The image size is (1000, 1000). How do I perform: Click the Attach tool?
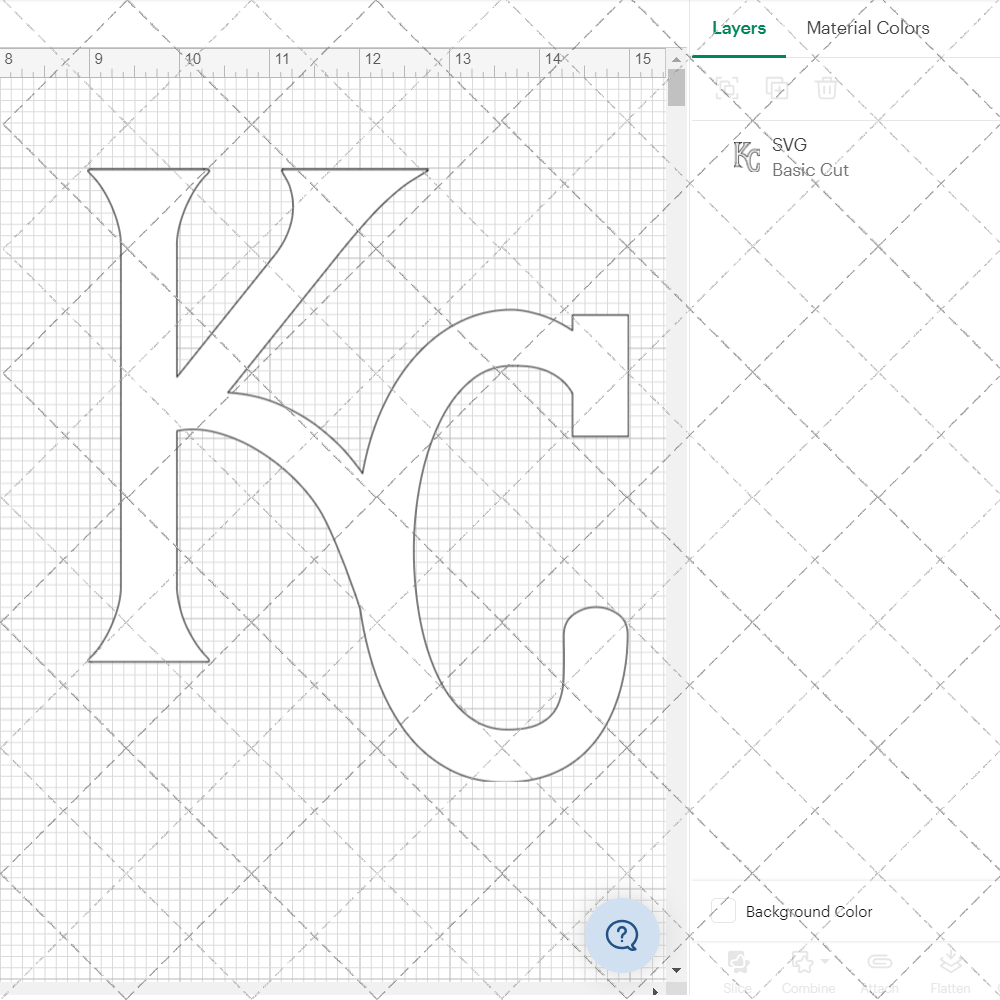tap(879, 971)
